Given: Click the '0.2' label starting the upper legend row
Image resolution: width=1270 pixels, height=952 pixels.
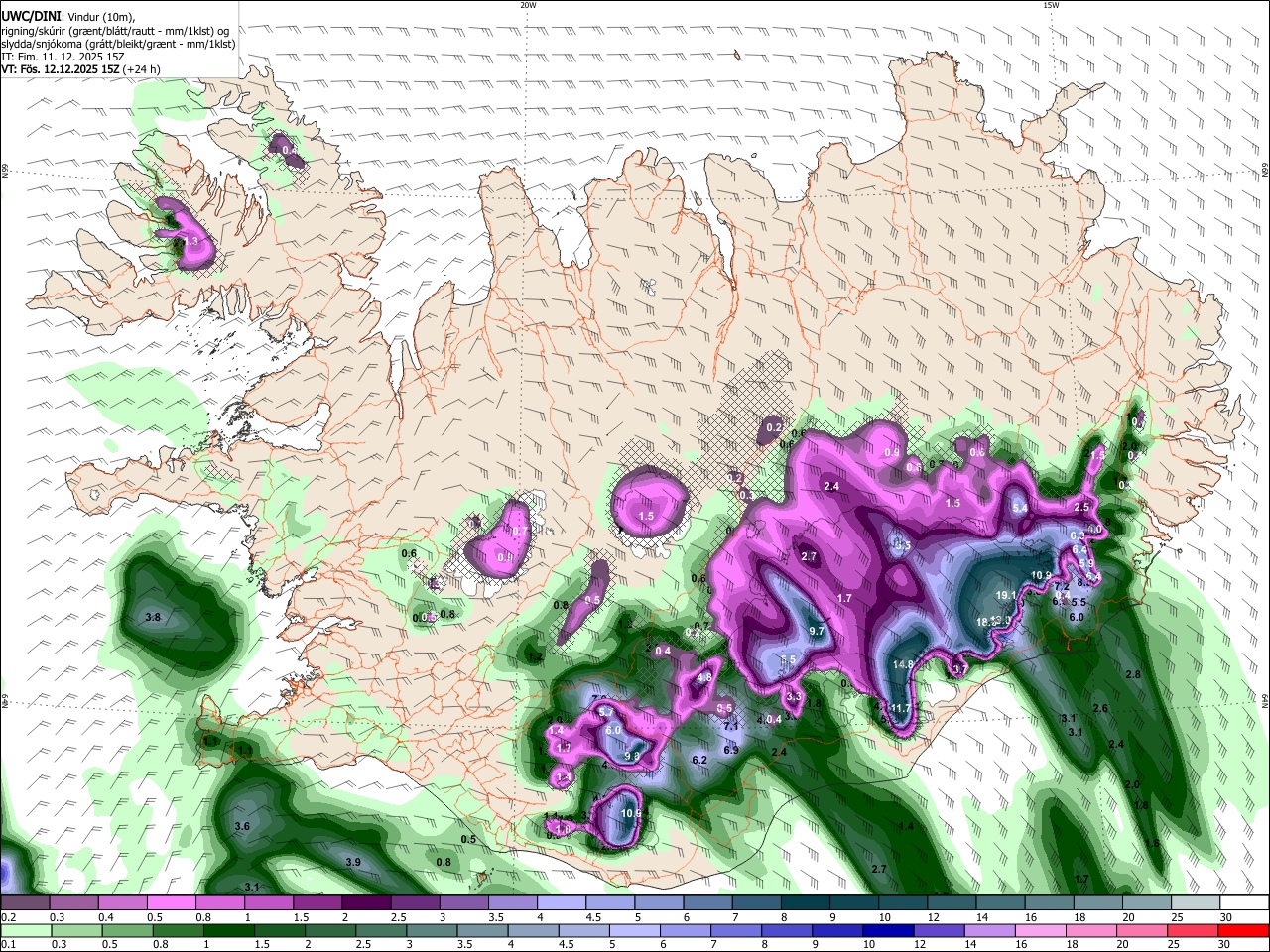Looking at the screenshot, I should click(7, 917).
